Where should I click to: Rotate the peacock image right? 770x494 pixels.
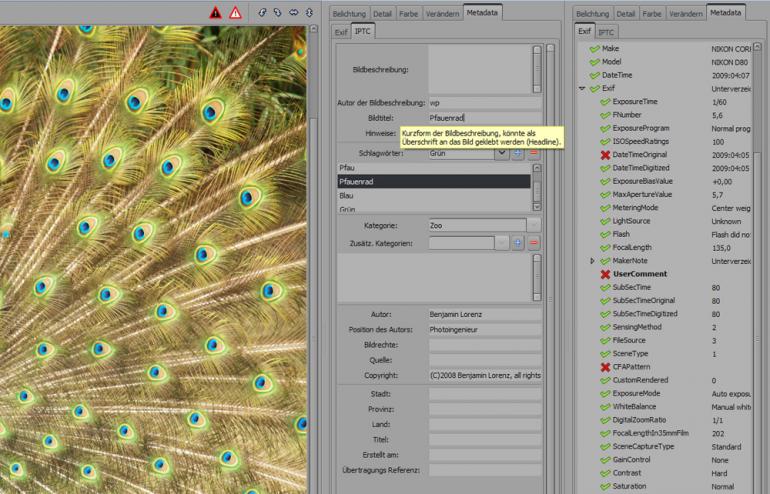click(278, 12)
